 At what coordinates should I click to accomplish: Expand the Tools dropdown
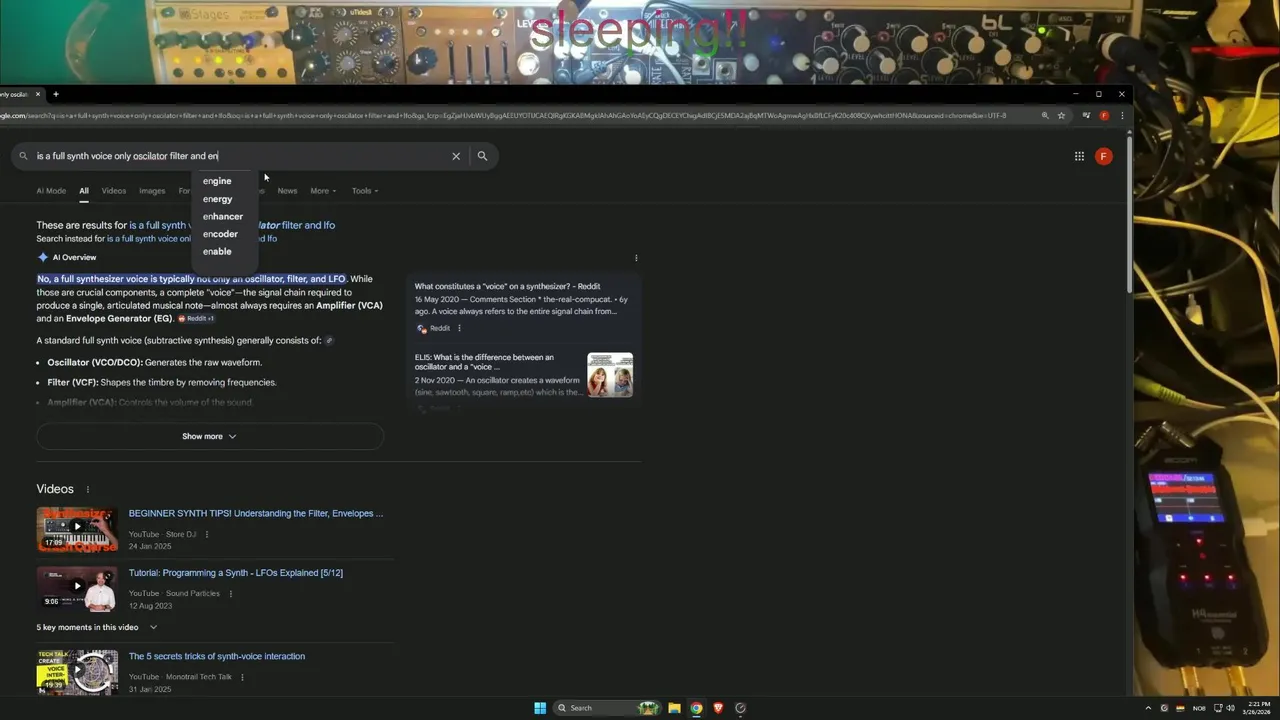click(x=365, y=190)
